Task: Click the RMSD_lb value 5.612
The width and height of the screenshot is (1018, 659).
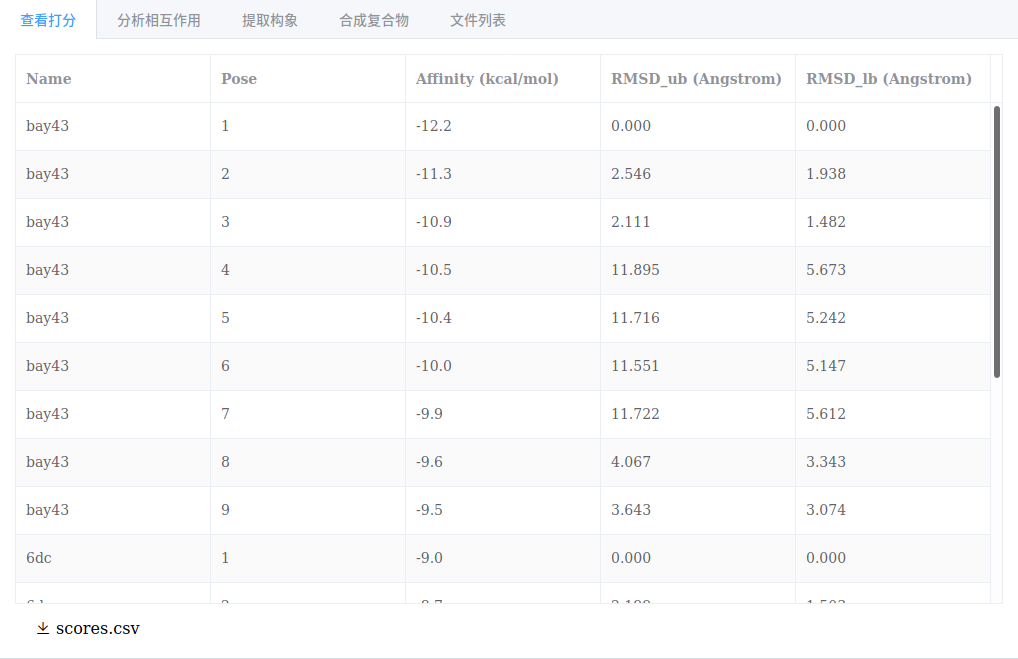Action: point(826,414)
